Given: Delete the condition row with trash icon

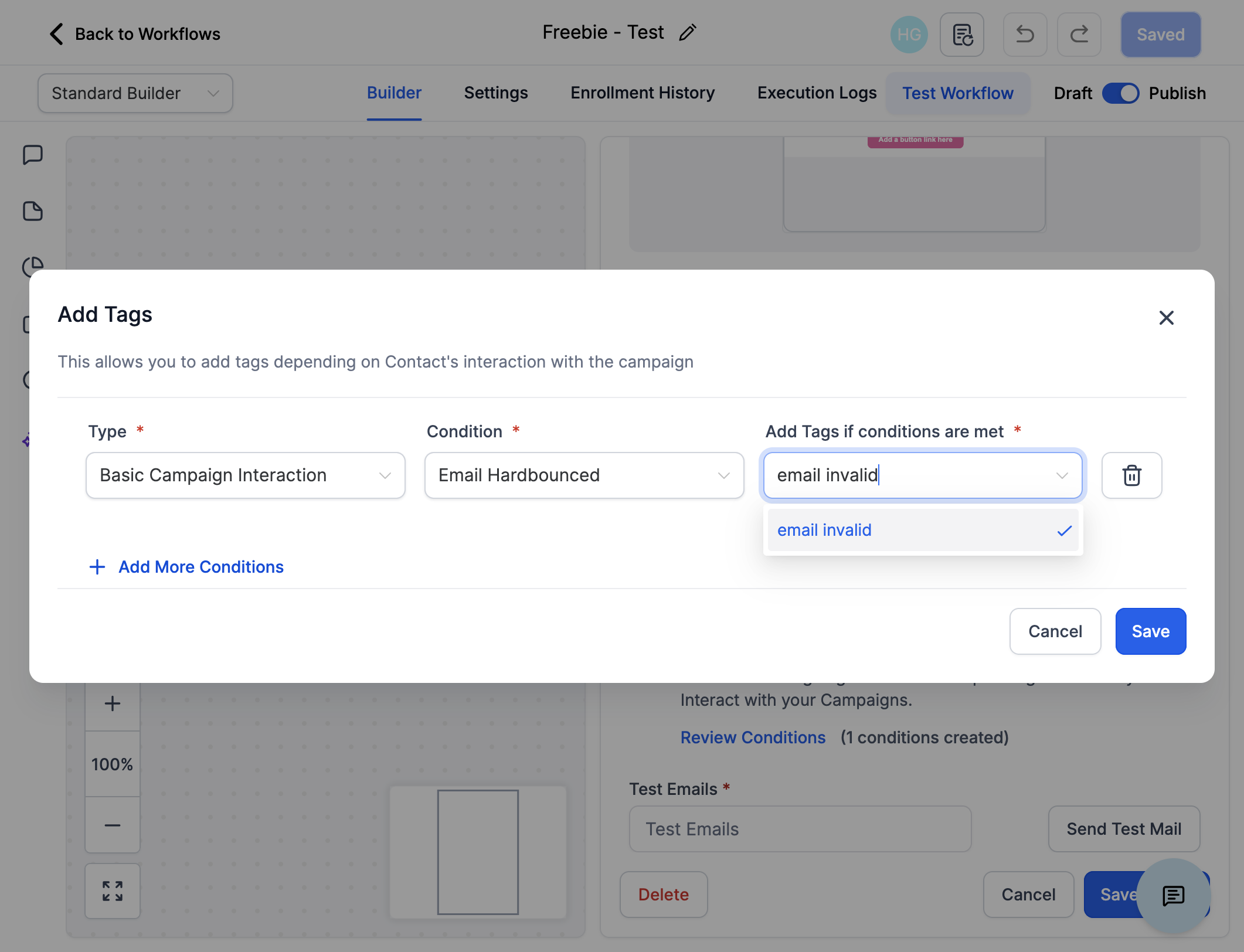Looking at the screenshot, I should (x=1131, y=475).
